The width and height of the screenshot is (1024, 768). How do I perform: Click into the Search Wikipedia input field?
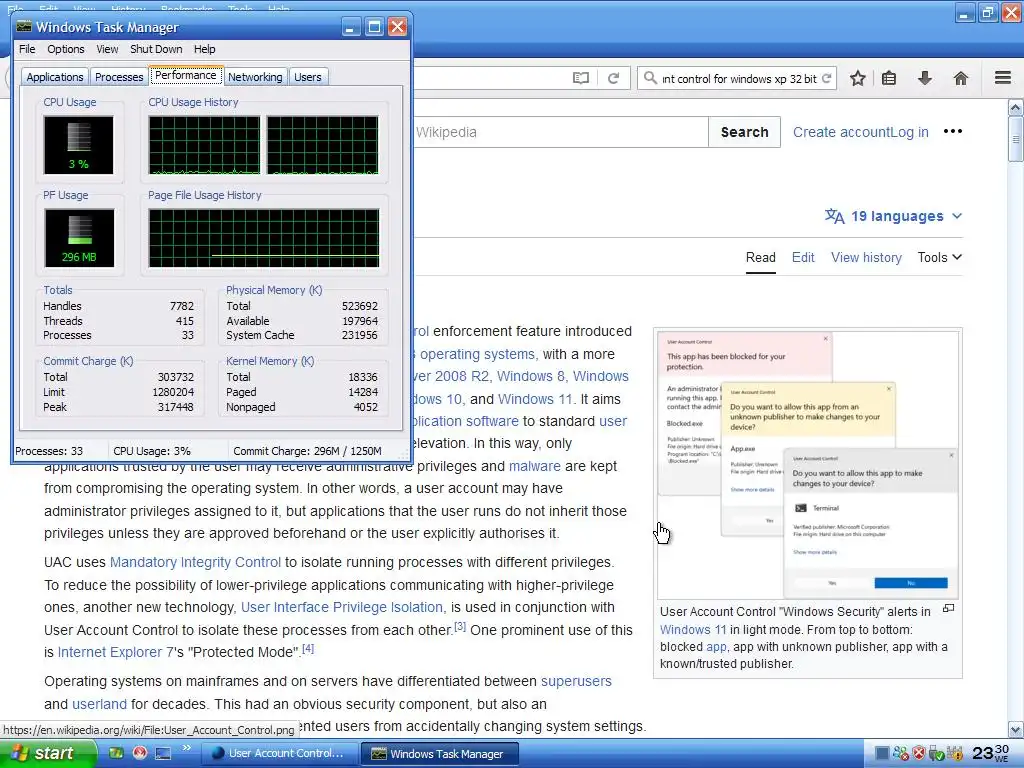click(560, 132)
